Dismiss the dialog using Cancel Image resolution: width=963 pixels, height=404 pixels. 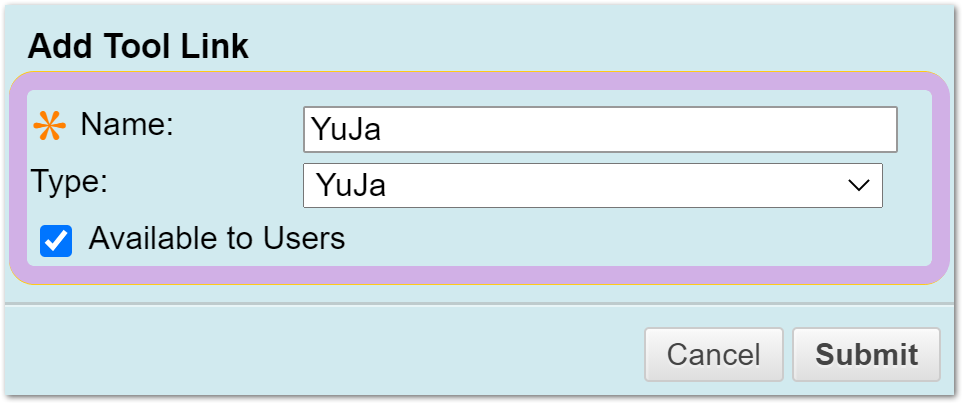tap(714, 354)
